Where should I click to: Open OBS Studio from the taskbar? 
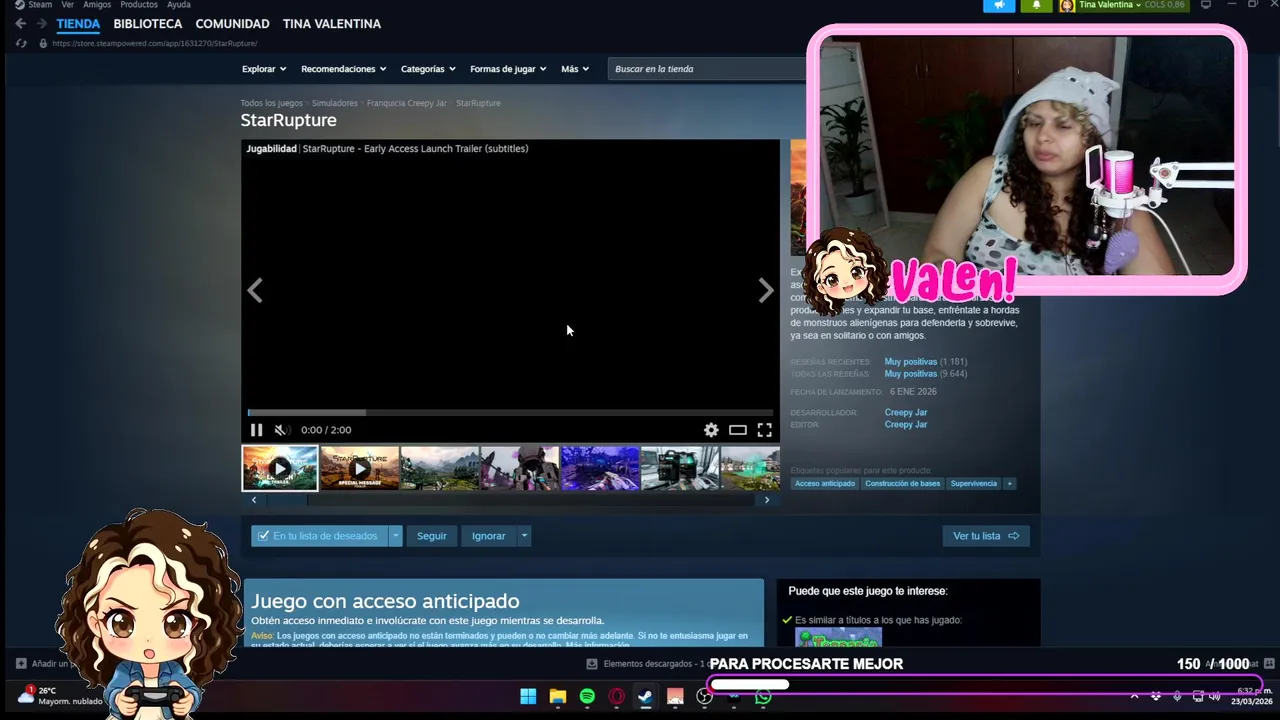coord(705,697)
